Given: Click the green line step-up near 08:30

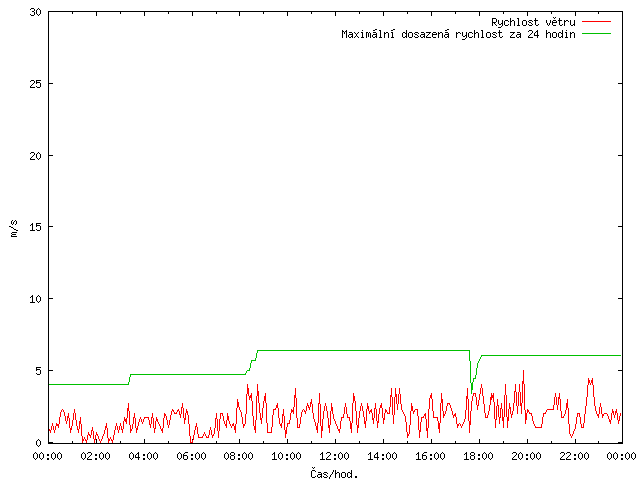Looking at the screenshot, I should 252,362.
